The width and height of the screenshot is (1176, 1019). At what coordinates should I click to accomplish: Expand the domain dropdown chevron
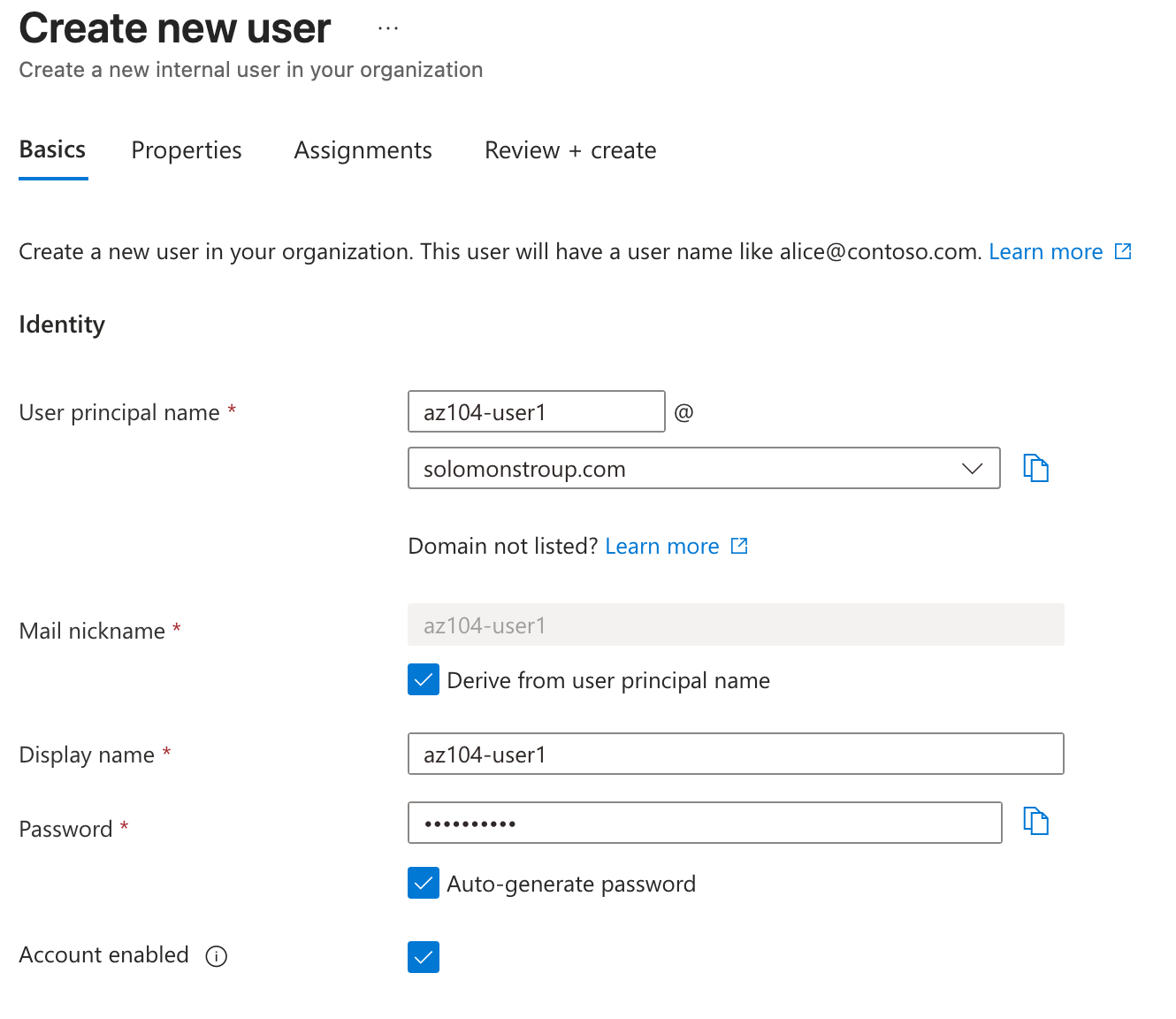[x=971, y=468]
